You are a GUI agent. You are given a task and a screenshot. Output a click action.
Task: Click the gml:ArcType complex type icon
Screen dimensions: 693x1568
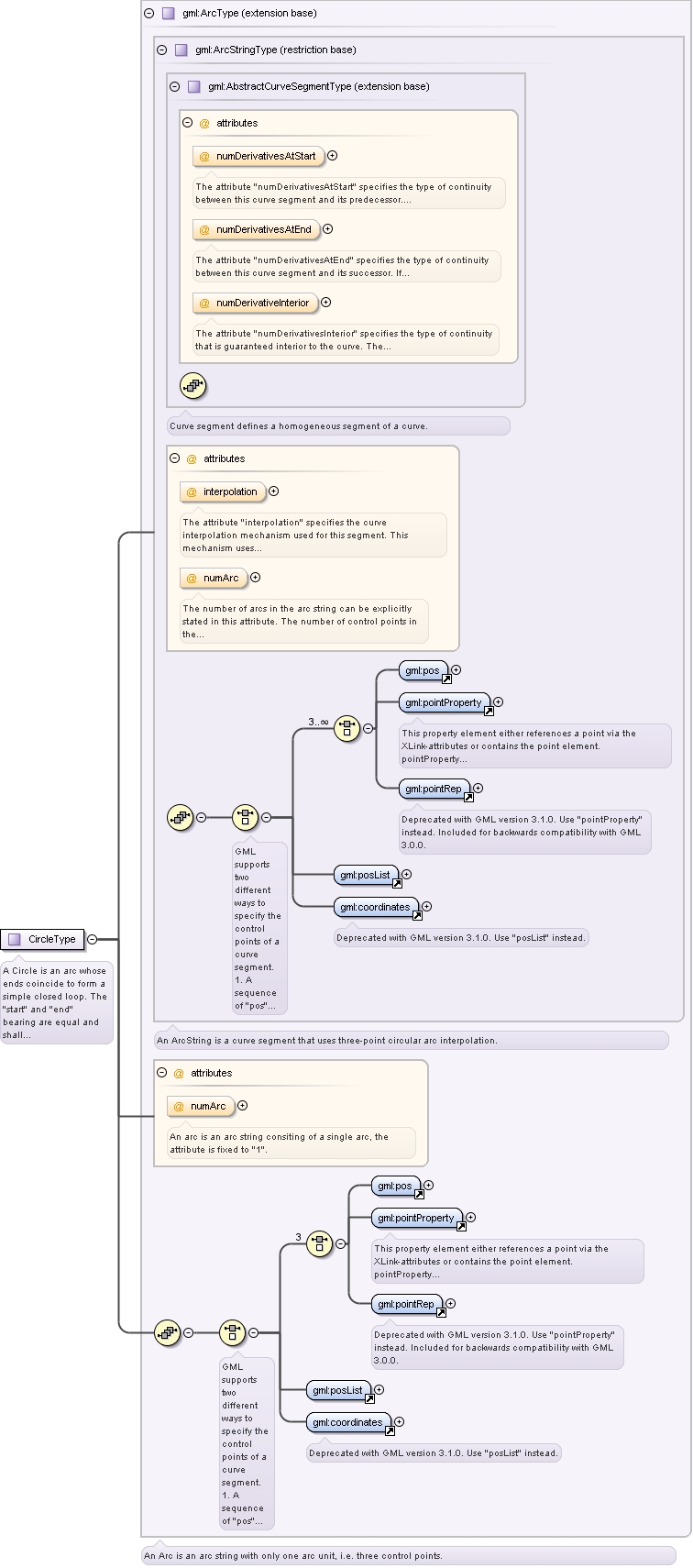pyautogui.click(x=168, y=14)
